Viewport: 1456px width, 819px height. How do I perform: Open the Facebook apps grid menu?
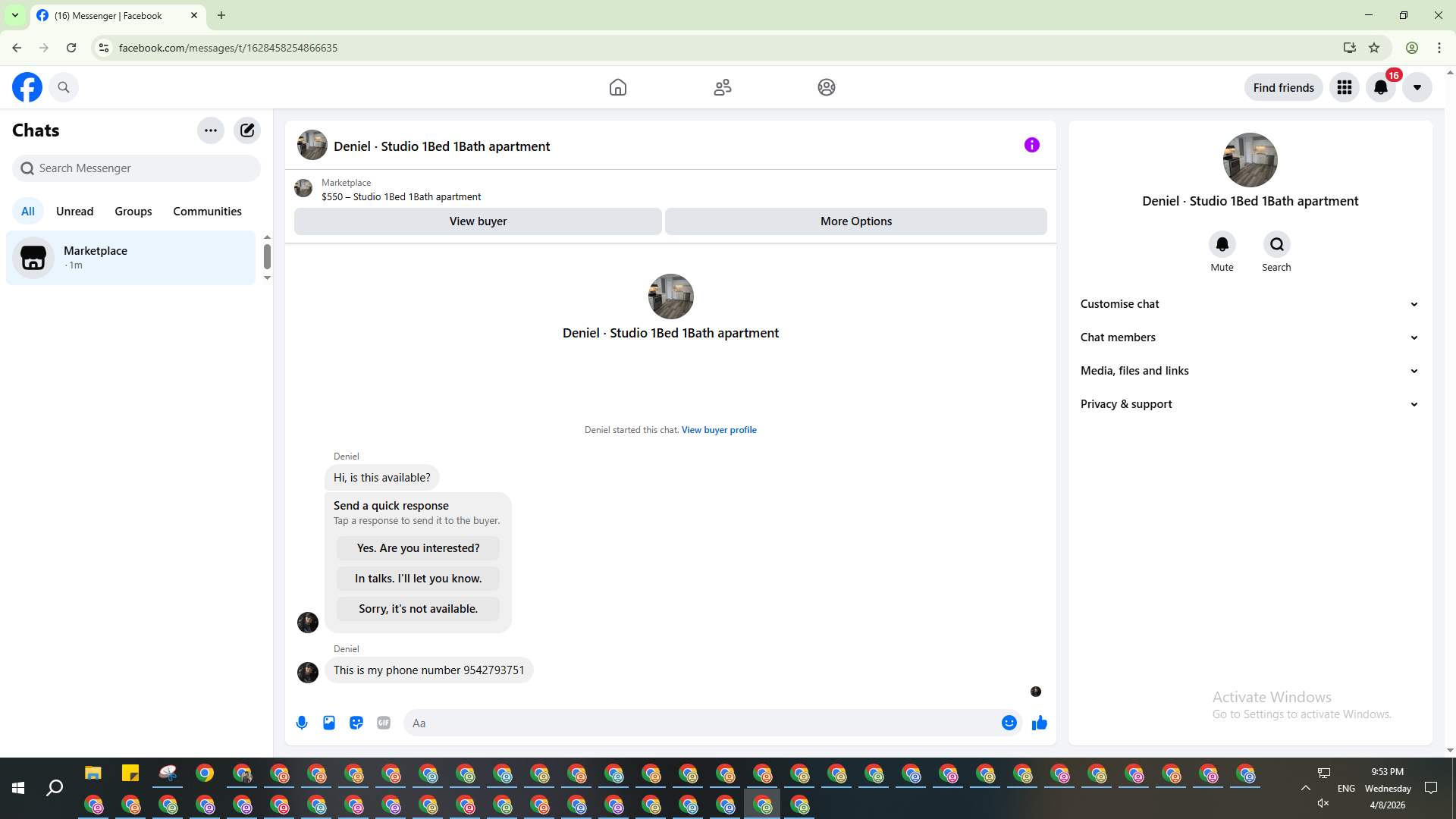pos(1344,87)
